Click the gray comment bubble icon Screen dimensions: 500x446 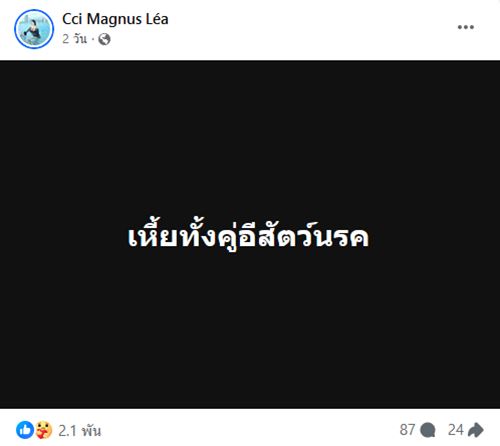coord(428,430)
